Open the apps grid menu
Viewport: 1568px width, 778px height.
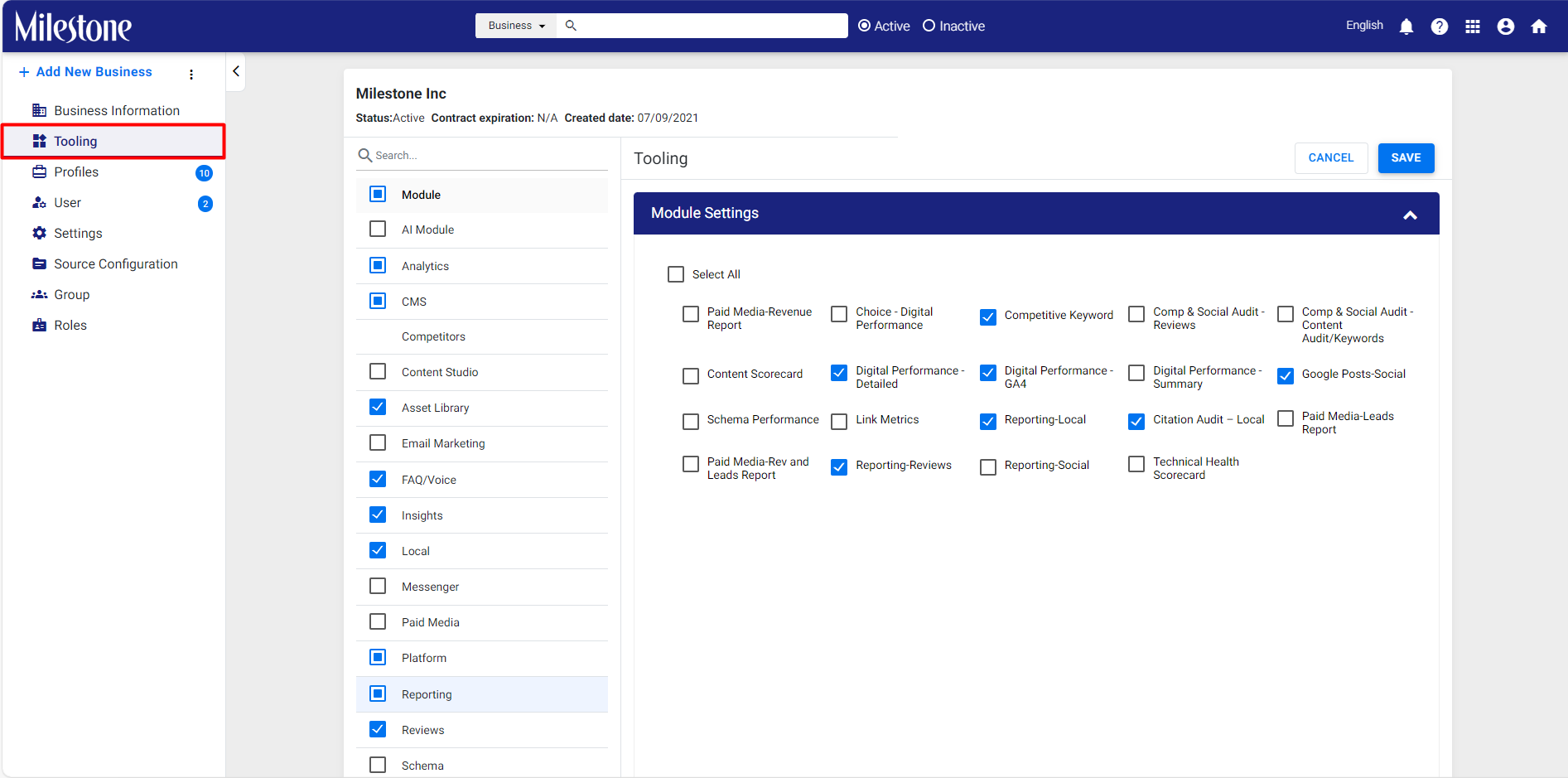coord(1473,27)
